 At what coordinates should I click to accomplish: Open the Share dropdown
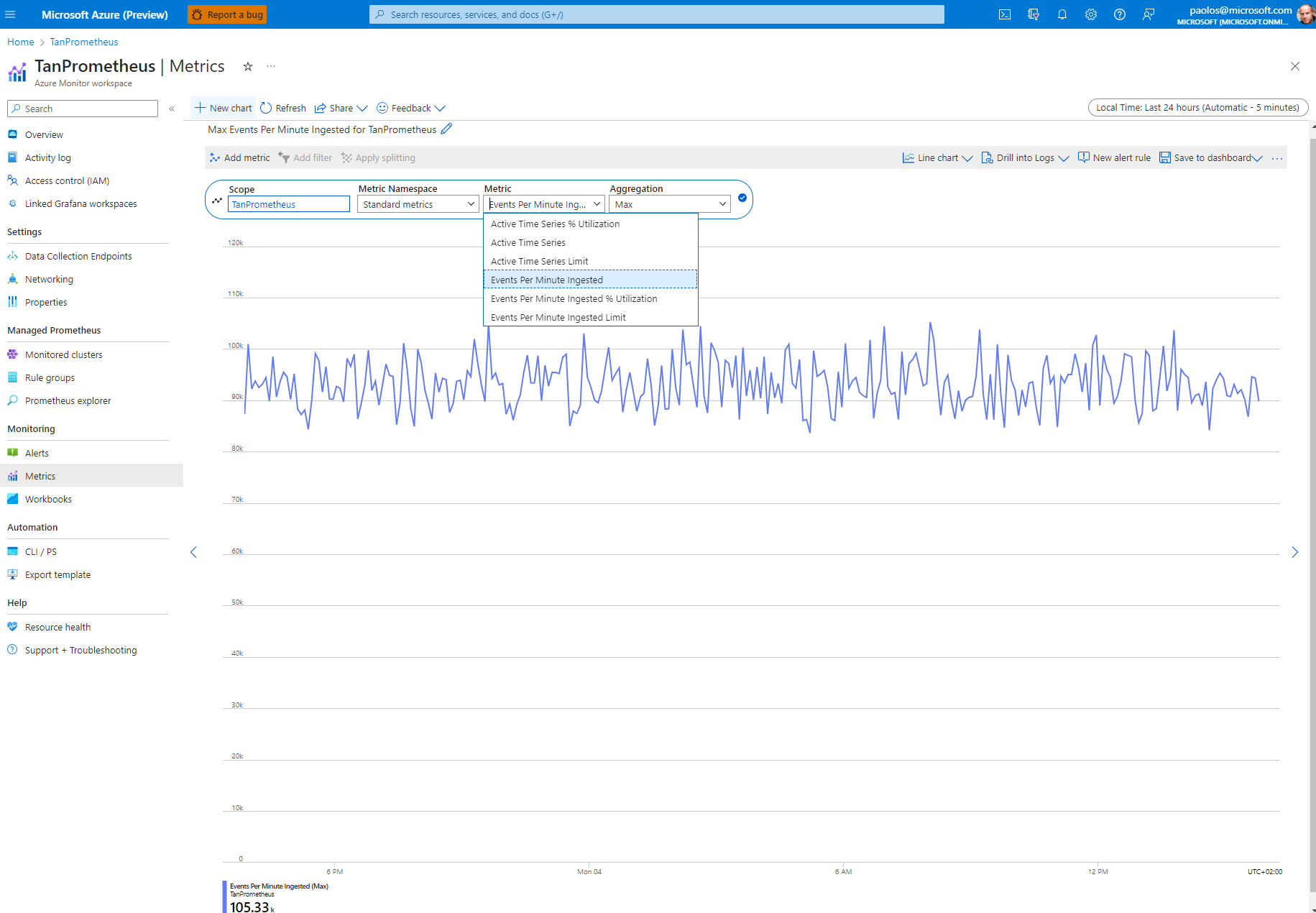[x=341, y=108]
